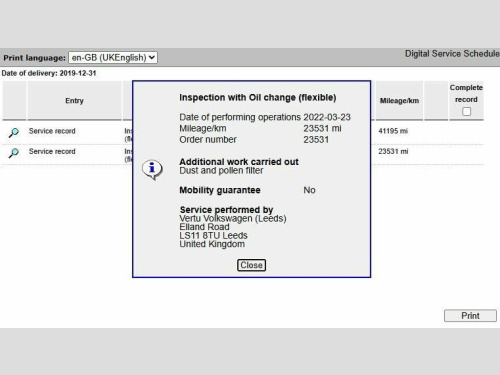The image size is (500, 375).
Task: Select the first Service record entry text
Action: click(52, 131)
